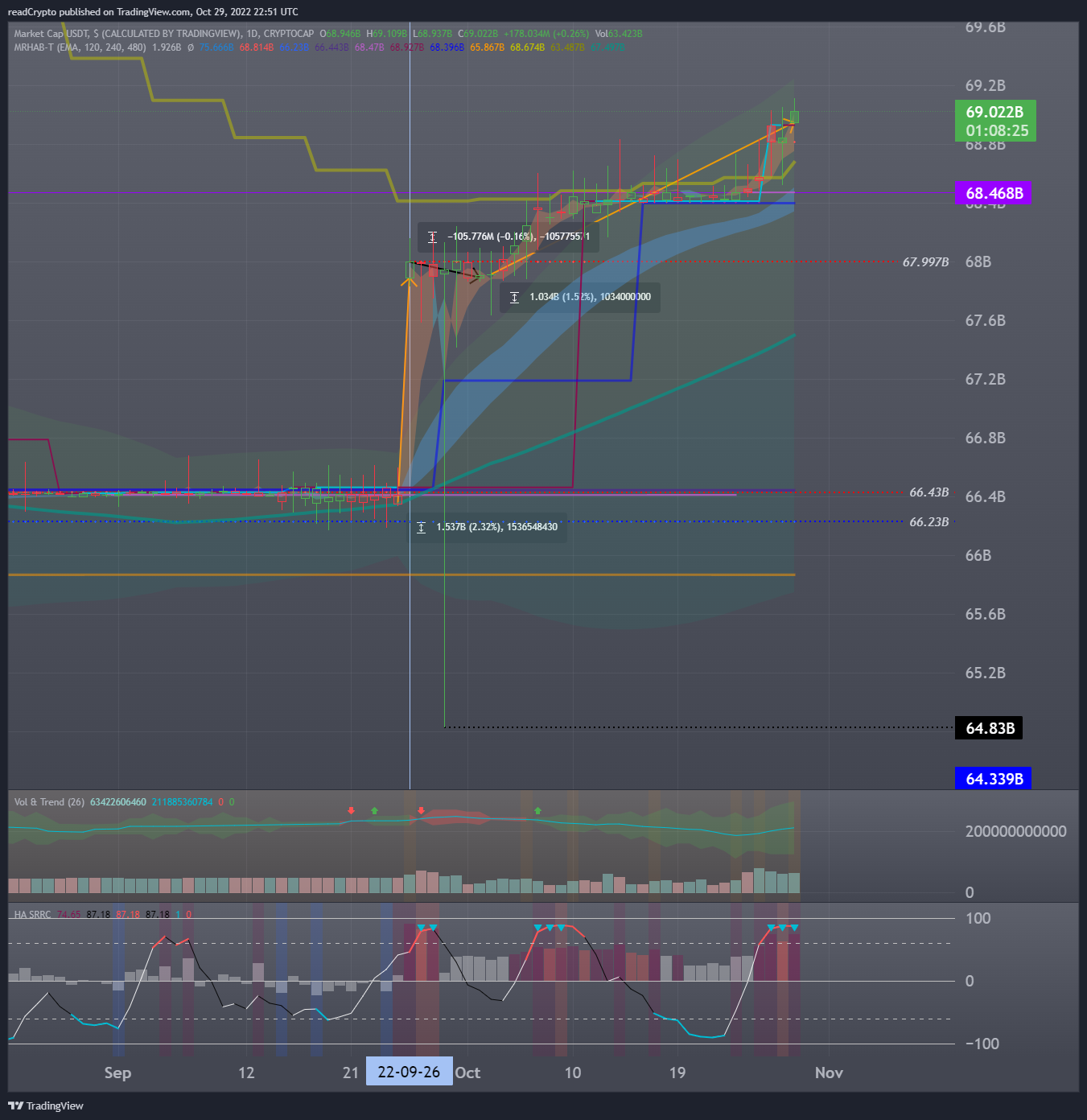1087x1120 pixels.
Task: Click the 1.926B MRHAB-T value
Action: [x=167, y=47]
